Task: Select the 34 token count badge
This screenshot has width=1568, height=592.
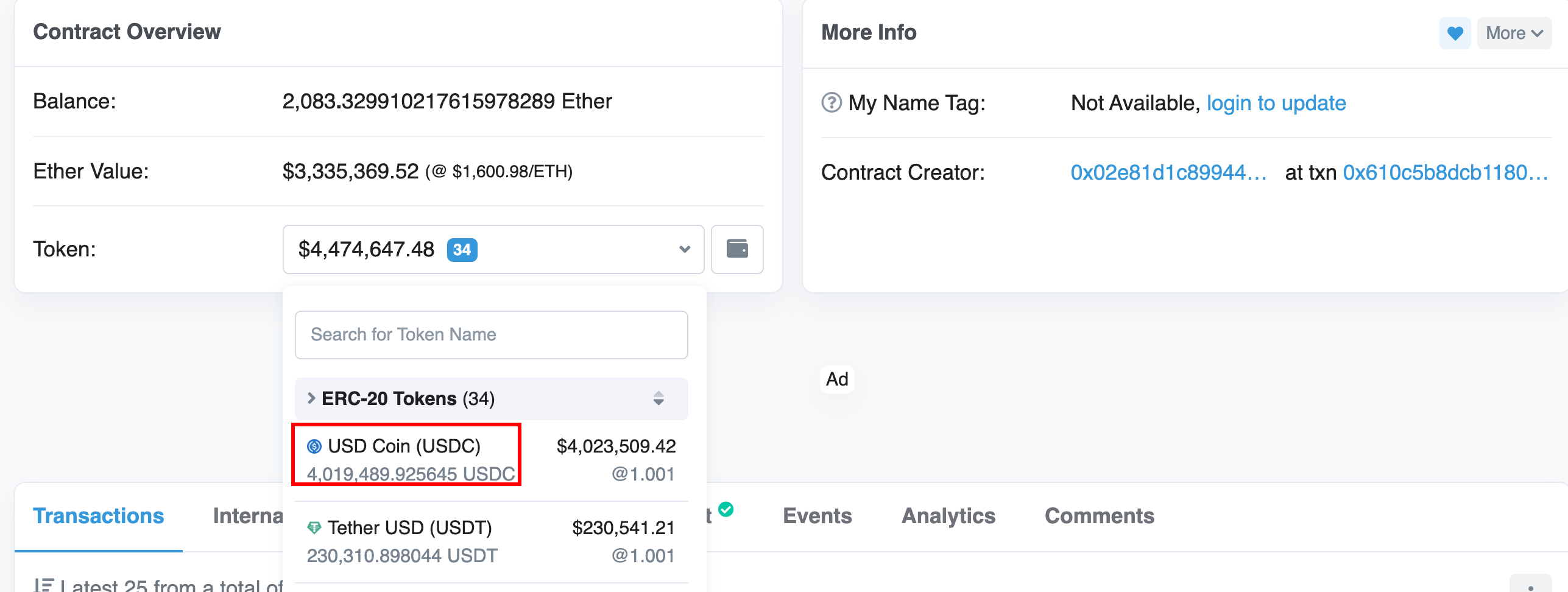Action: tap(462, 250)
